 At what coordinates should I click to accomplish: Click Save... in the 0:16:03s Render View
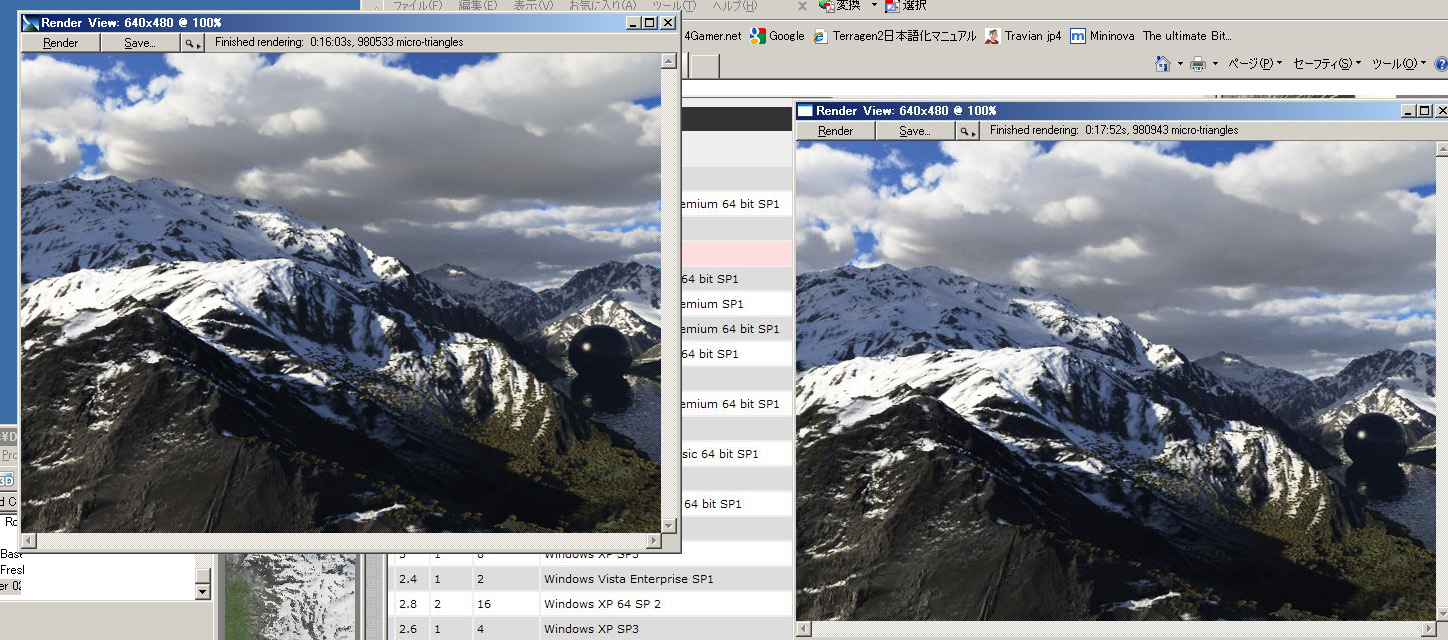click(x=140, y=43)
